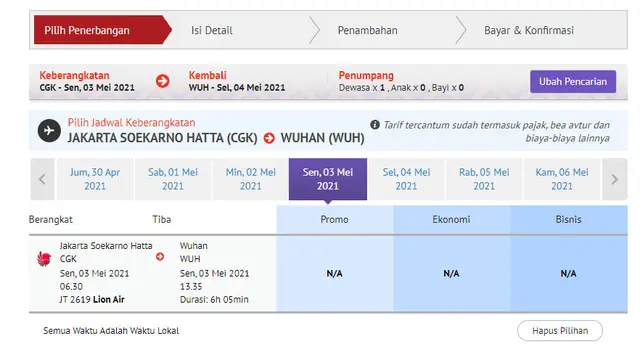Click the Tiba column label
The width and height of the screenshot is (640, 360).
(162, 220)
